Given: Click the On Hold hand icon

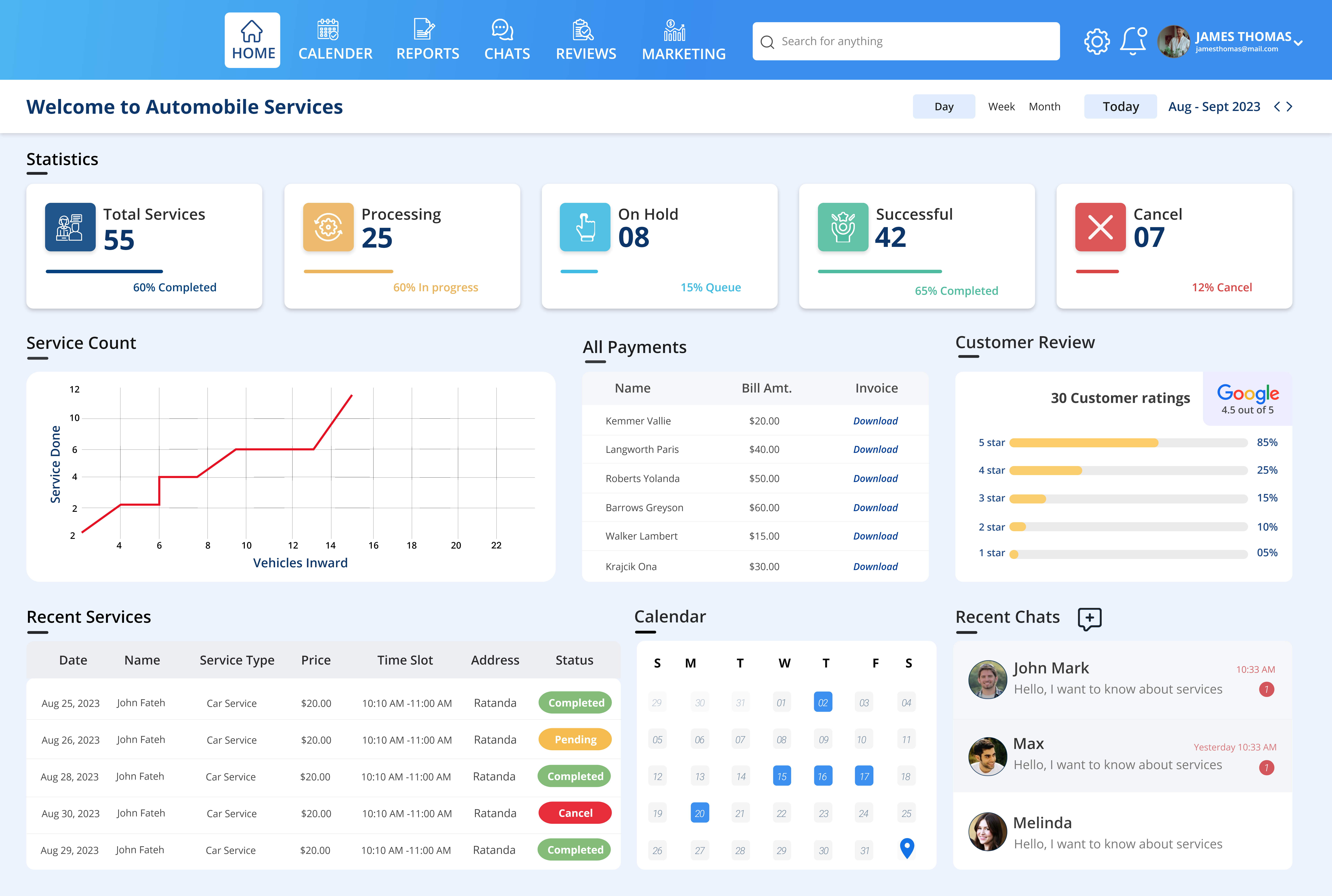Looking at the screenshot, I should tap(585, 227).
